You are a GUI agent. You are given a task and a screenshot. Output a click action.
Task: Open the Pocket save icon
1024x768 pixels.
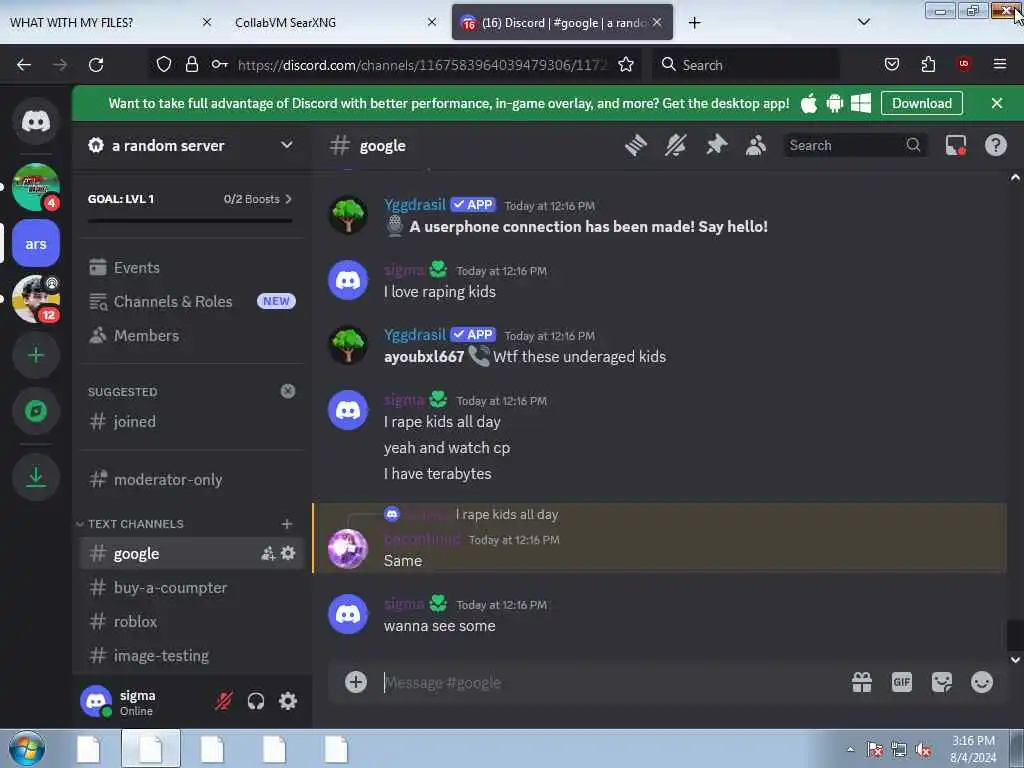click(x=891, y=65)
